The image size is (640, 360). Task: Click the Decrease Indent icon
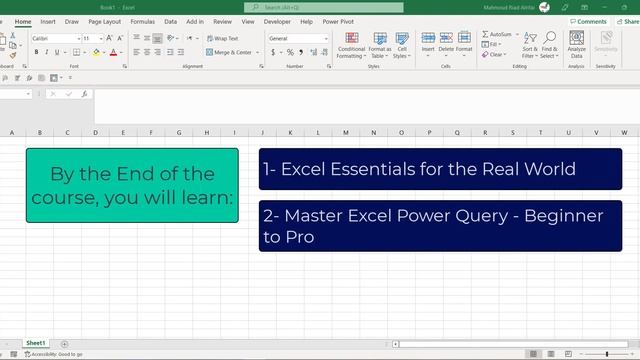(x=170, y=52)
